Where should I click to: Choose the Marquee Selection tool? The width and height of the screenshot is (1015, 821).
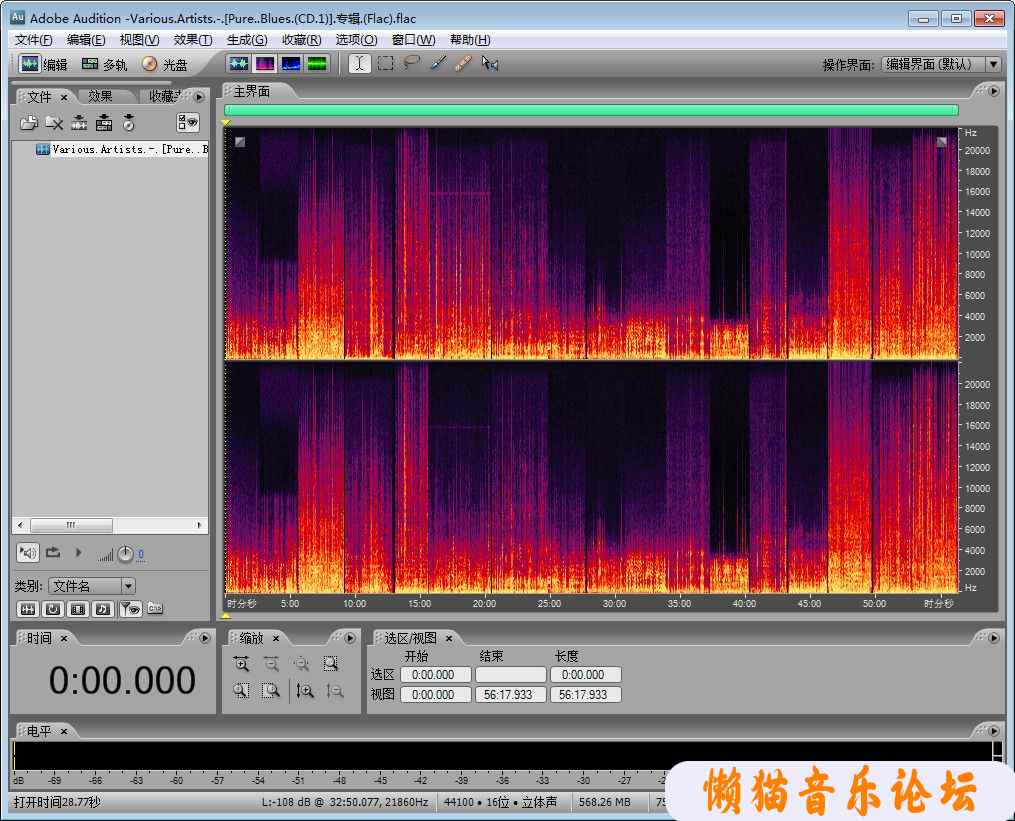coord(386,63)
